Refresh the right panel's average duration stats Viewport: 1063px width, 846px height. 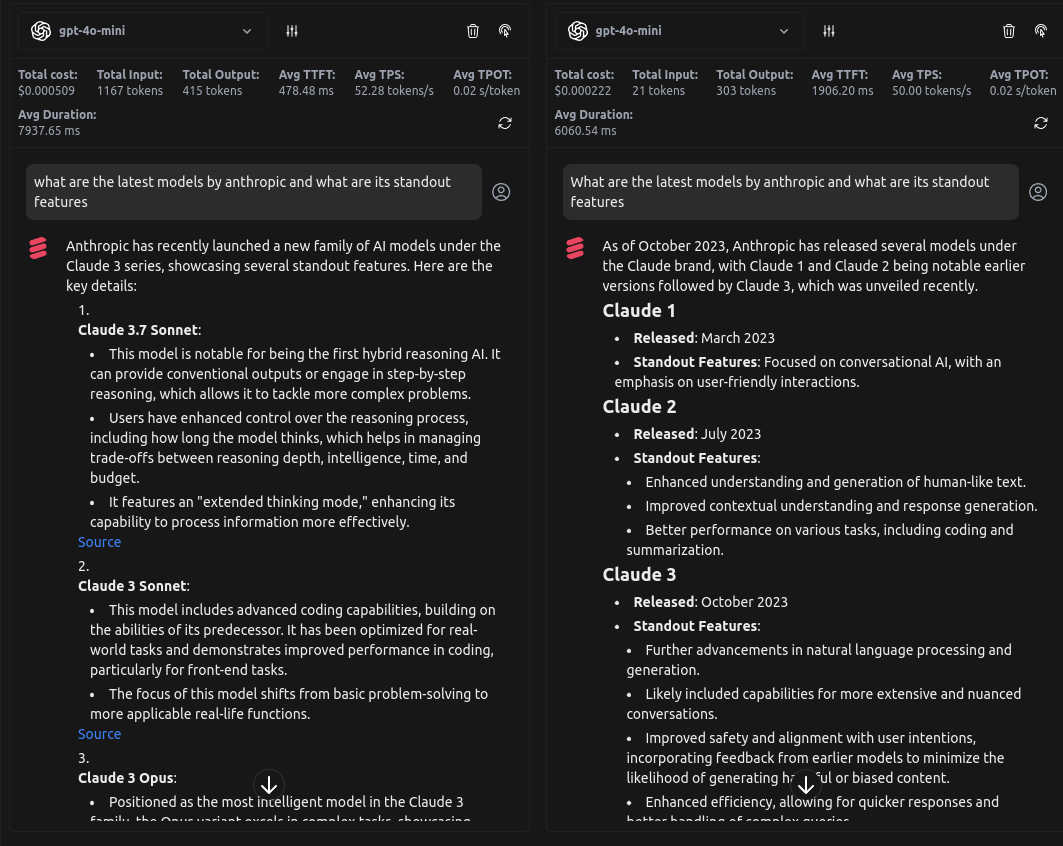pos(1041,123)
